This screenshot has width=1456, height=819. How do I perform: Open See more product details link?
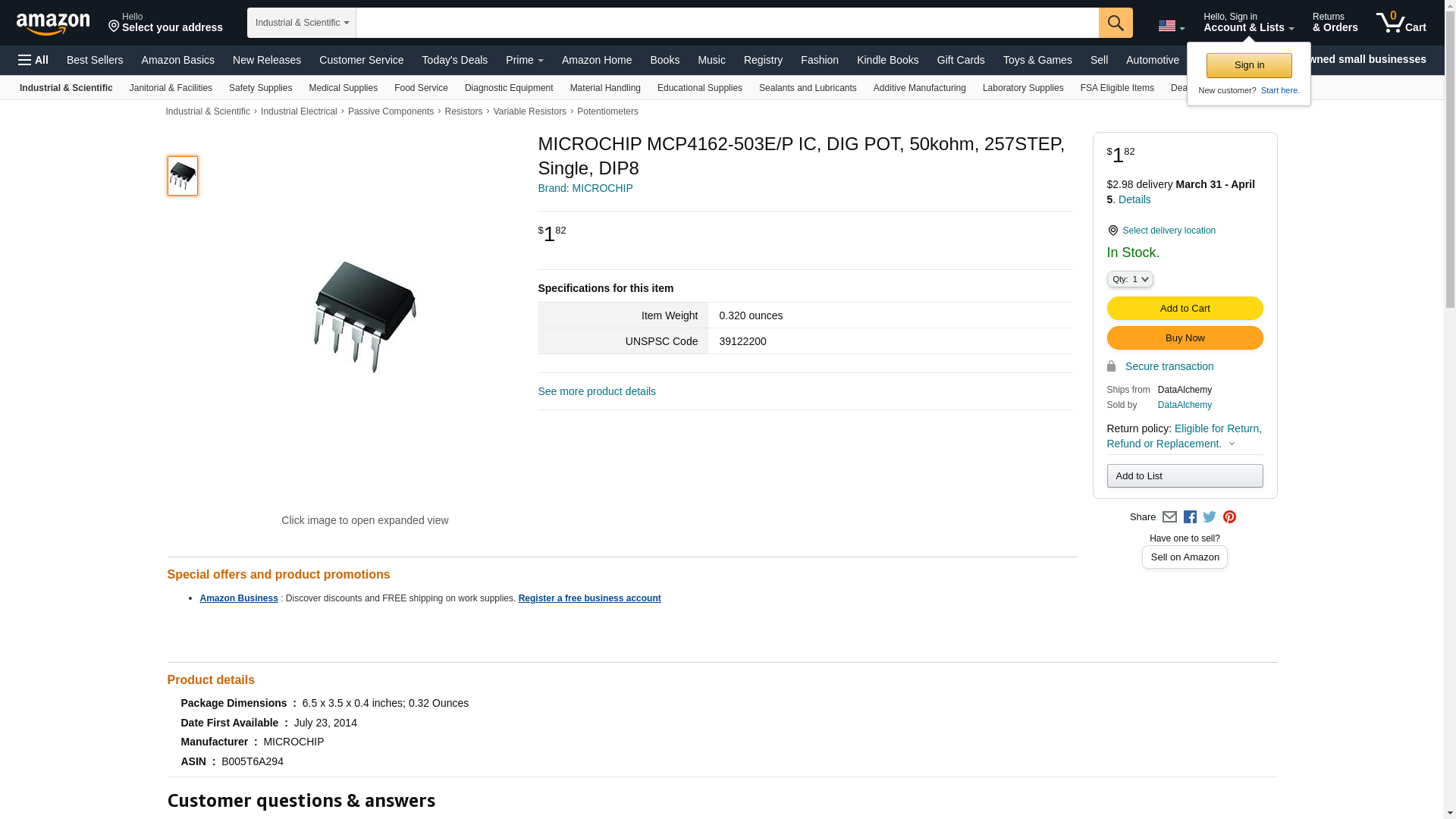click(x=597, y=391)
